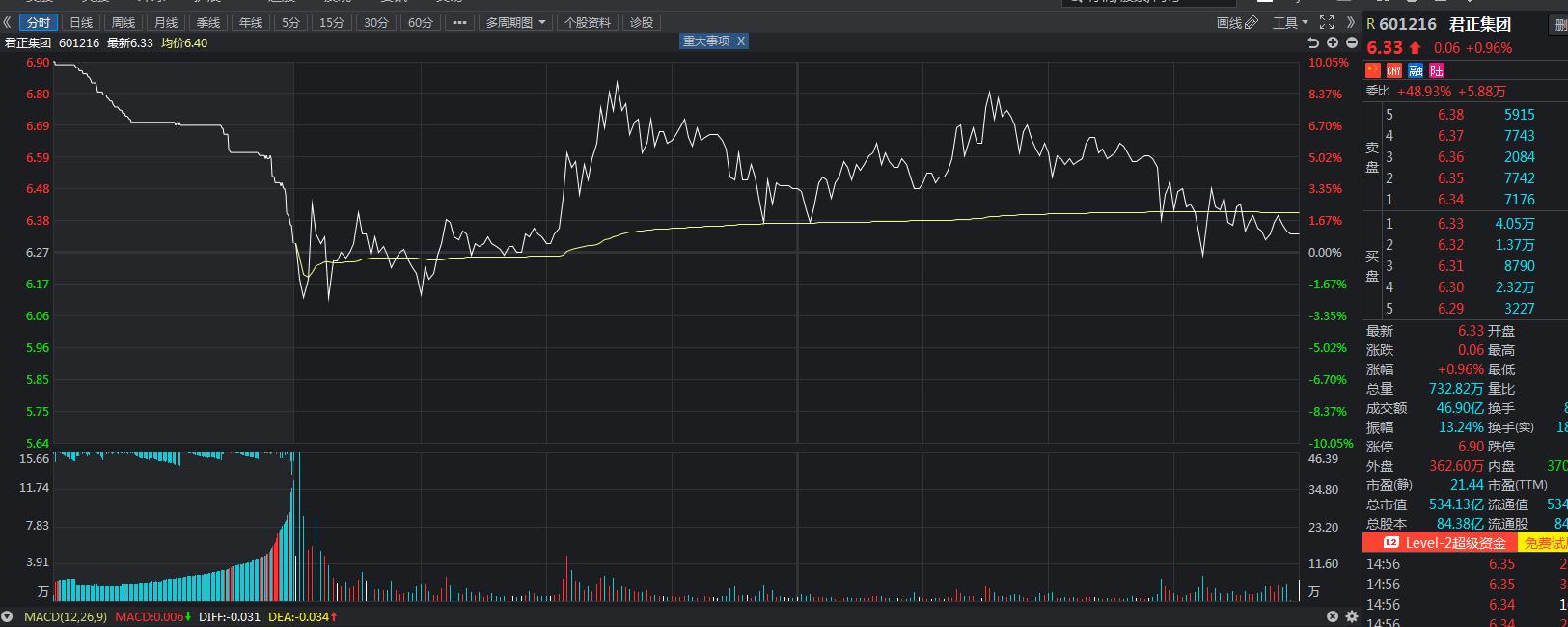The width and height of the screenshot is (1568, 627).
Task: Open the fullscreen expand icon
Action: pyautogui.click(x=1327, y=22)
